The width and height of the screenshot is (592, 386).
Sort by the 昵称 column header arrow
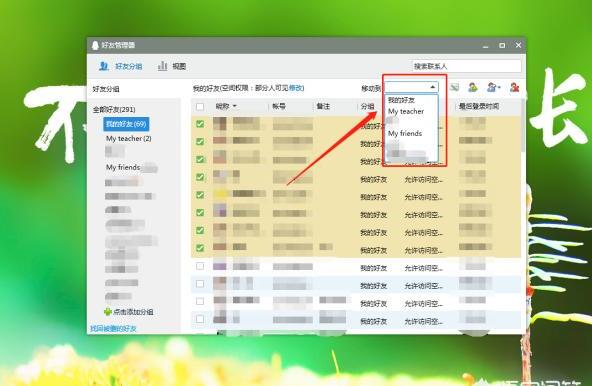pos(234,107)
